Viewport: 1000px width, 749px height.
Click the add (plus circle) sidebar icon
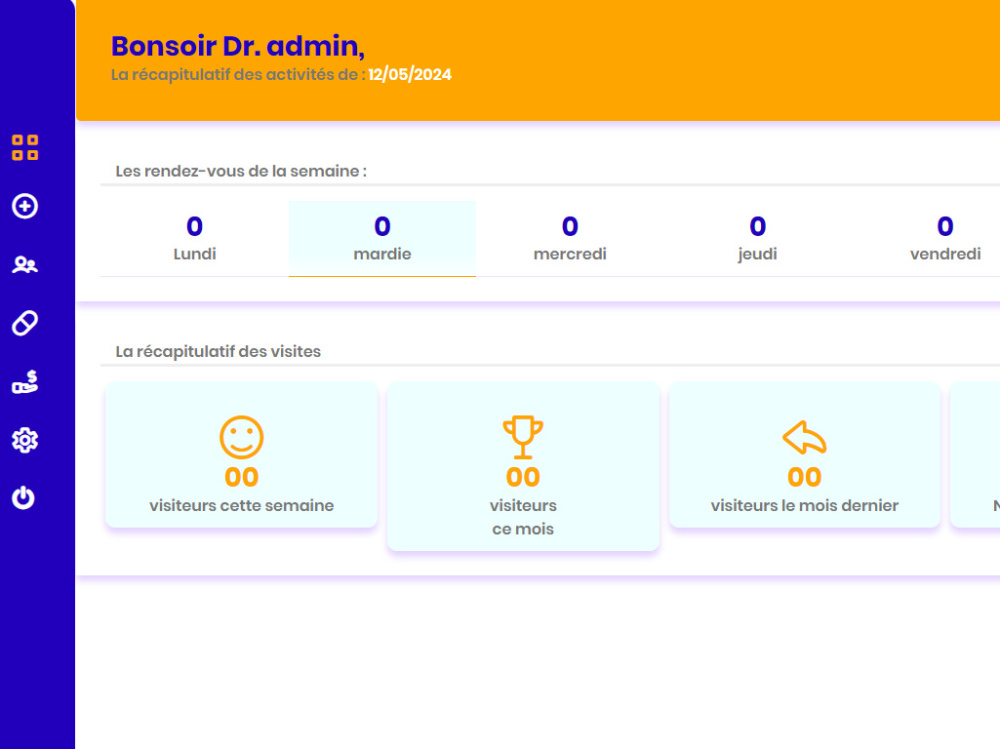point(25,206)
